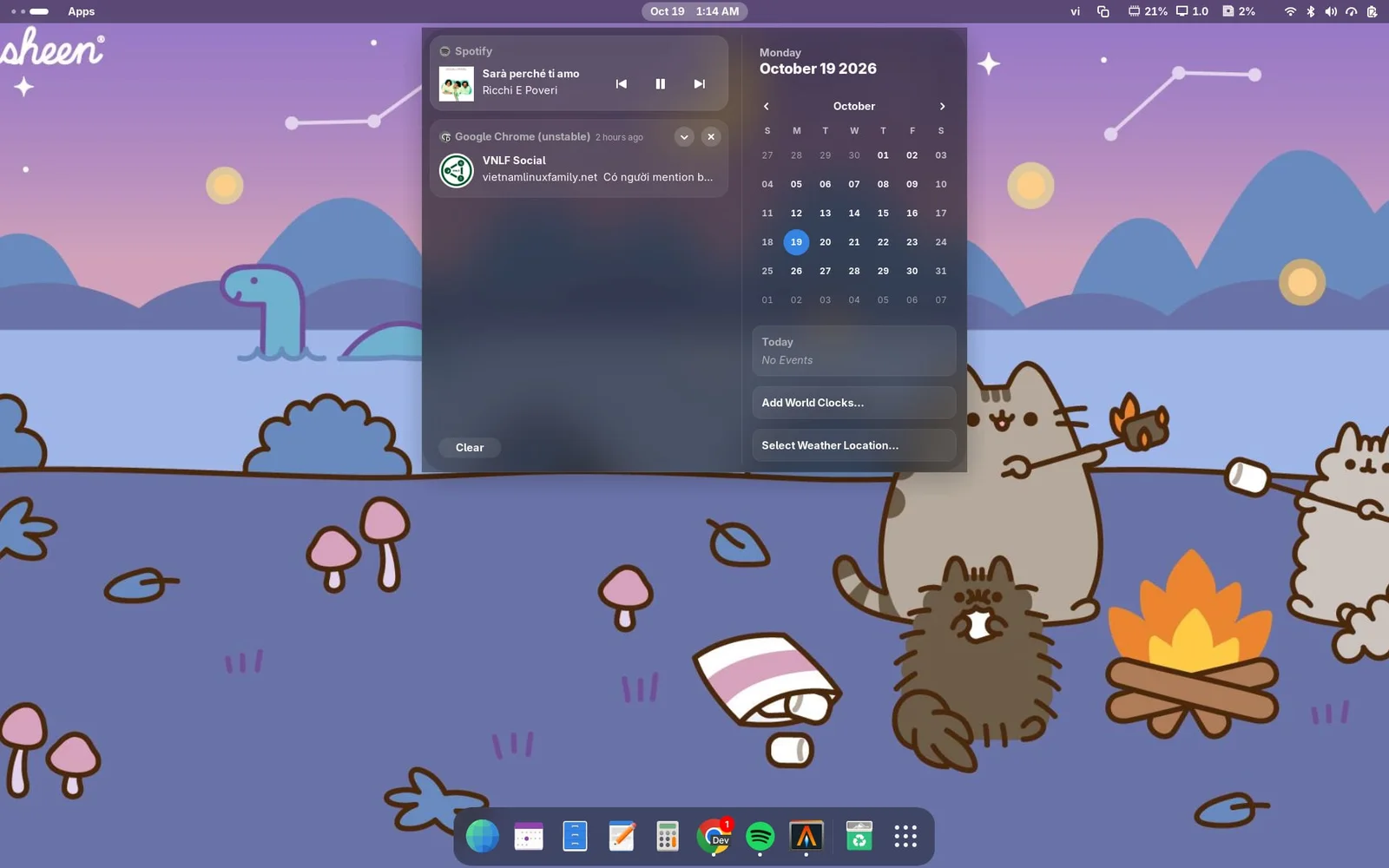This screenshot has width=1389, height=868.
Task: Open the vi keyboard layout menu
Action: click(1076, 11)
